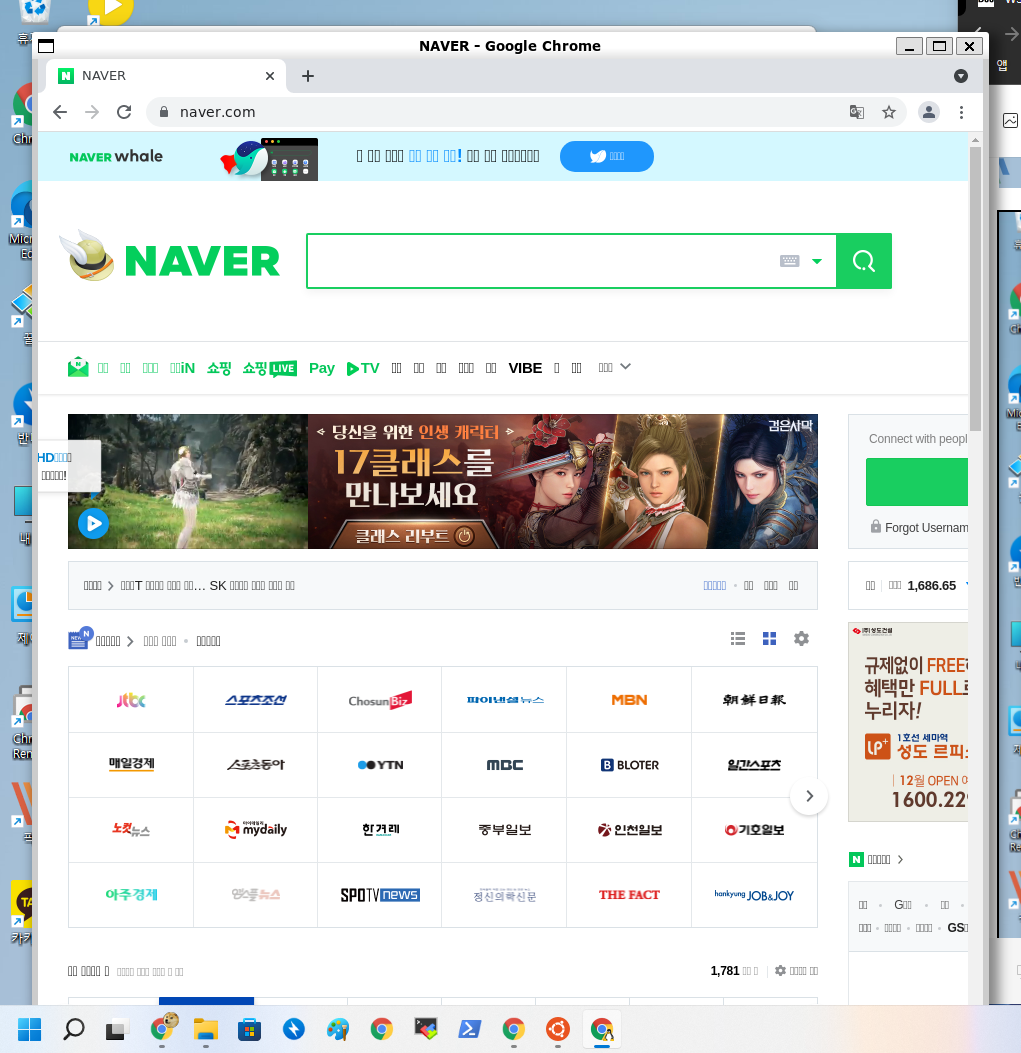Viewport: 1021px width, 1053px height.
Task: Click the Chrome forward arrow button
Action: pos(92,112)
